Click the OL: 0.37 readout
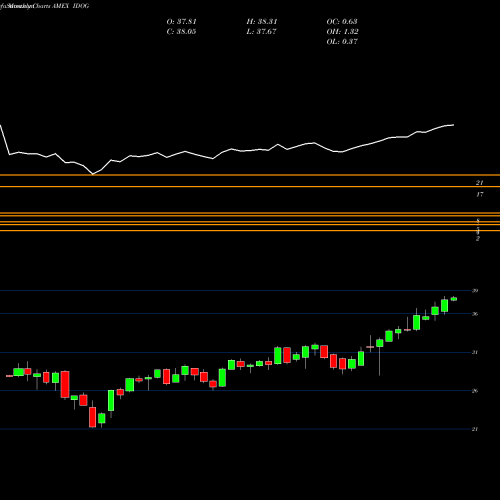Viewport: 500px width, 500px height. pyautogui.click(x=342, y=42)
